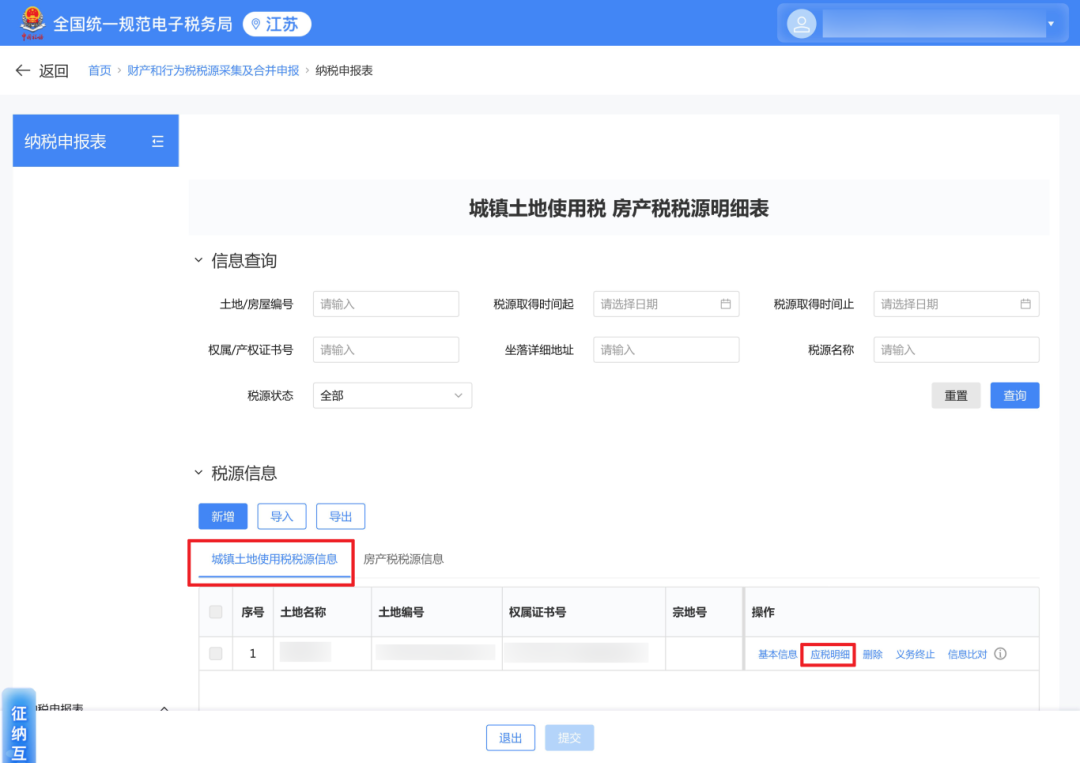Click 删除 link in row 1
This screenshot has height=763, width=1080.
[x=872, y=654]
